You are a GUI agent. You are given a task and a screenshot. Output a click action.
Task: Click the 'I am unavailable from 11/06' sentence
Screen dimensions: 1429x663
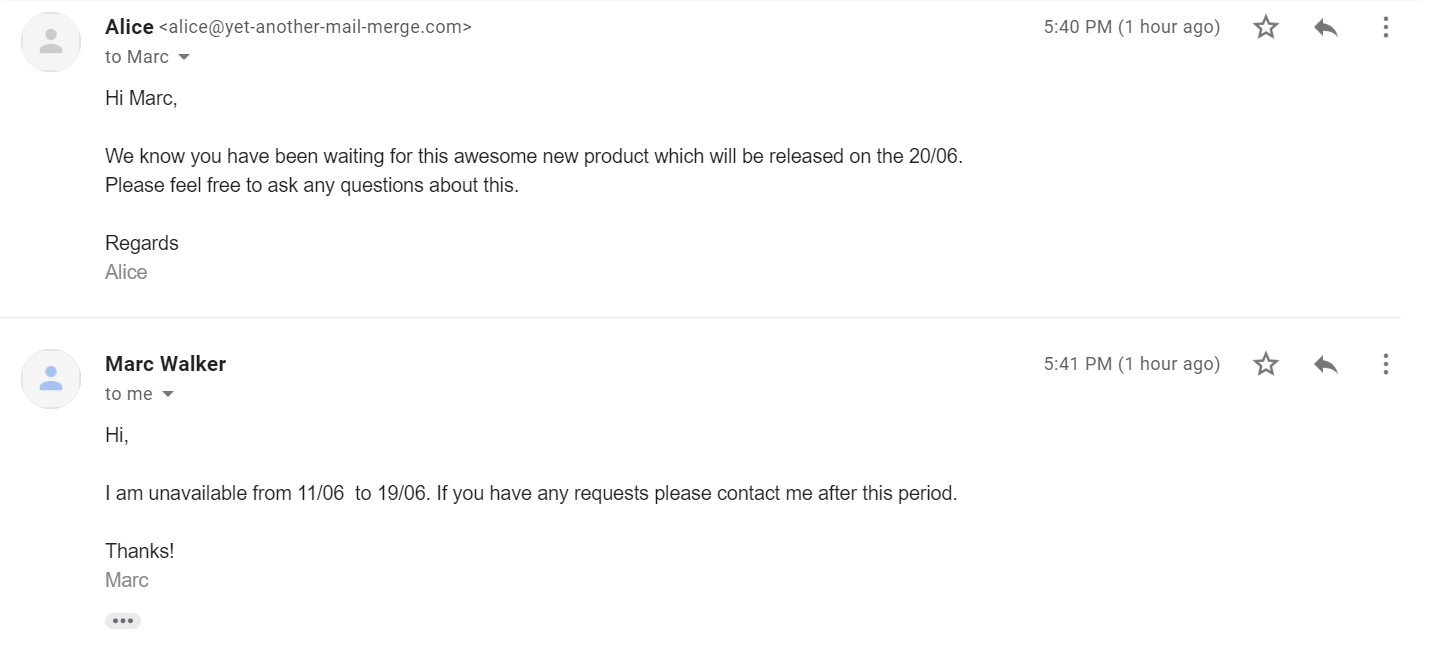coord(530,493)
